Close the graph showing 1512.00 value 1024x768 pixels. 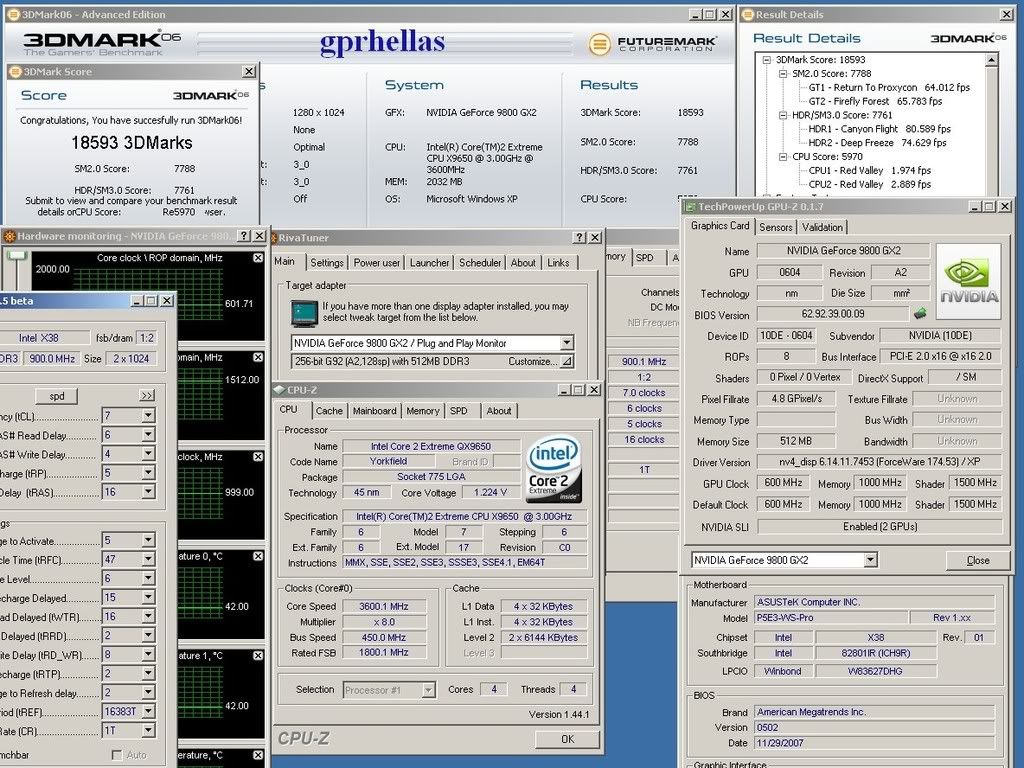(258, 357)
